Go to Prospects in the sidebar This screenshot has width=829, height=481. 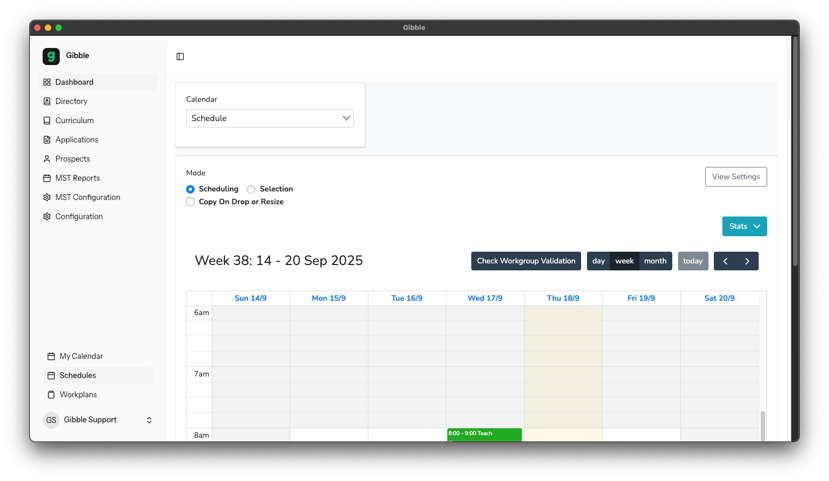coord(72,159)
